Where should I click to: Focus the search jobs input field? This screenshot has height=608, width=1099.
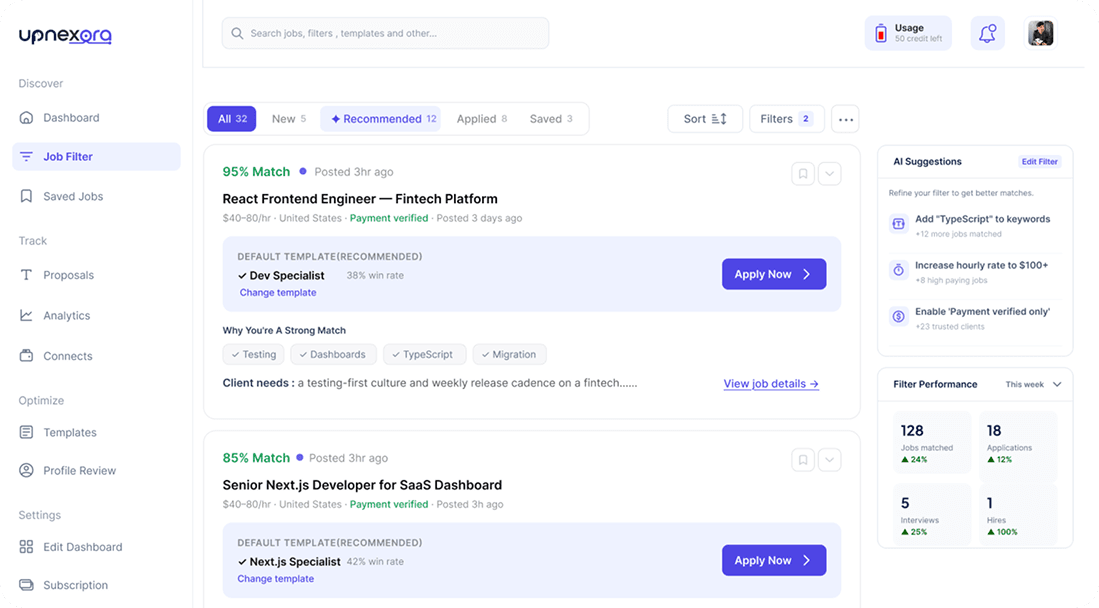pos(385,34)
